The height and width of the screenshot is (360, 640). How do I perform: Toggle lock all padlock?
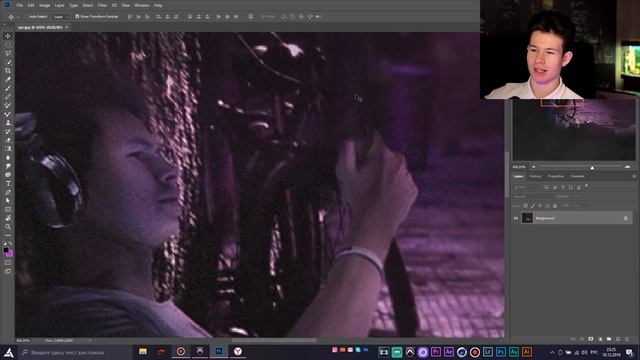[555, 206]
